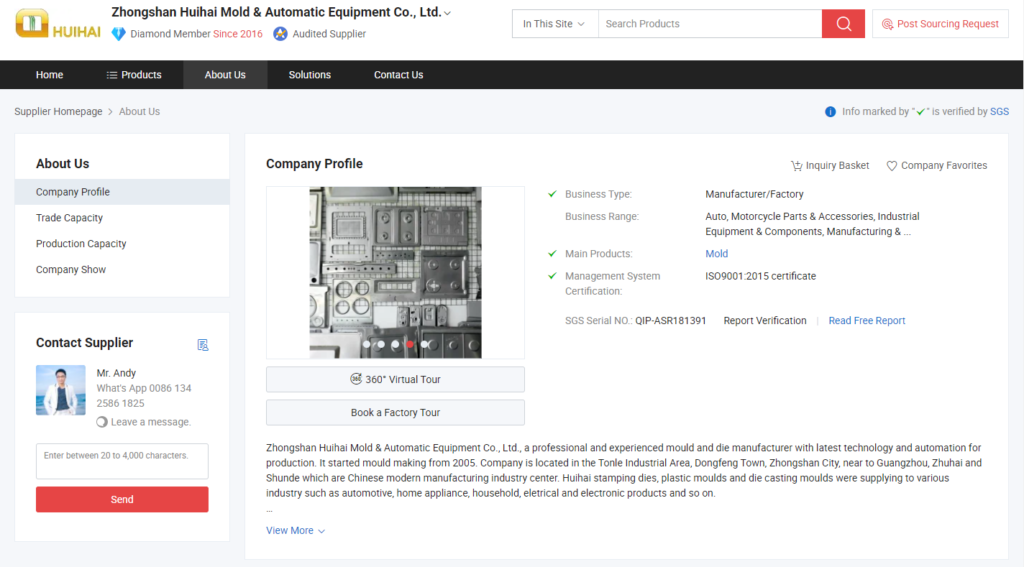Open the Products menu

(x=134, y=74)
